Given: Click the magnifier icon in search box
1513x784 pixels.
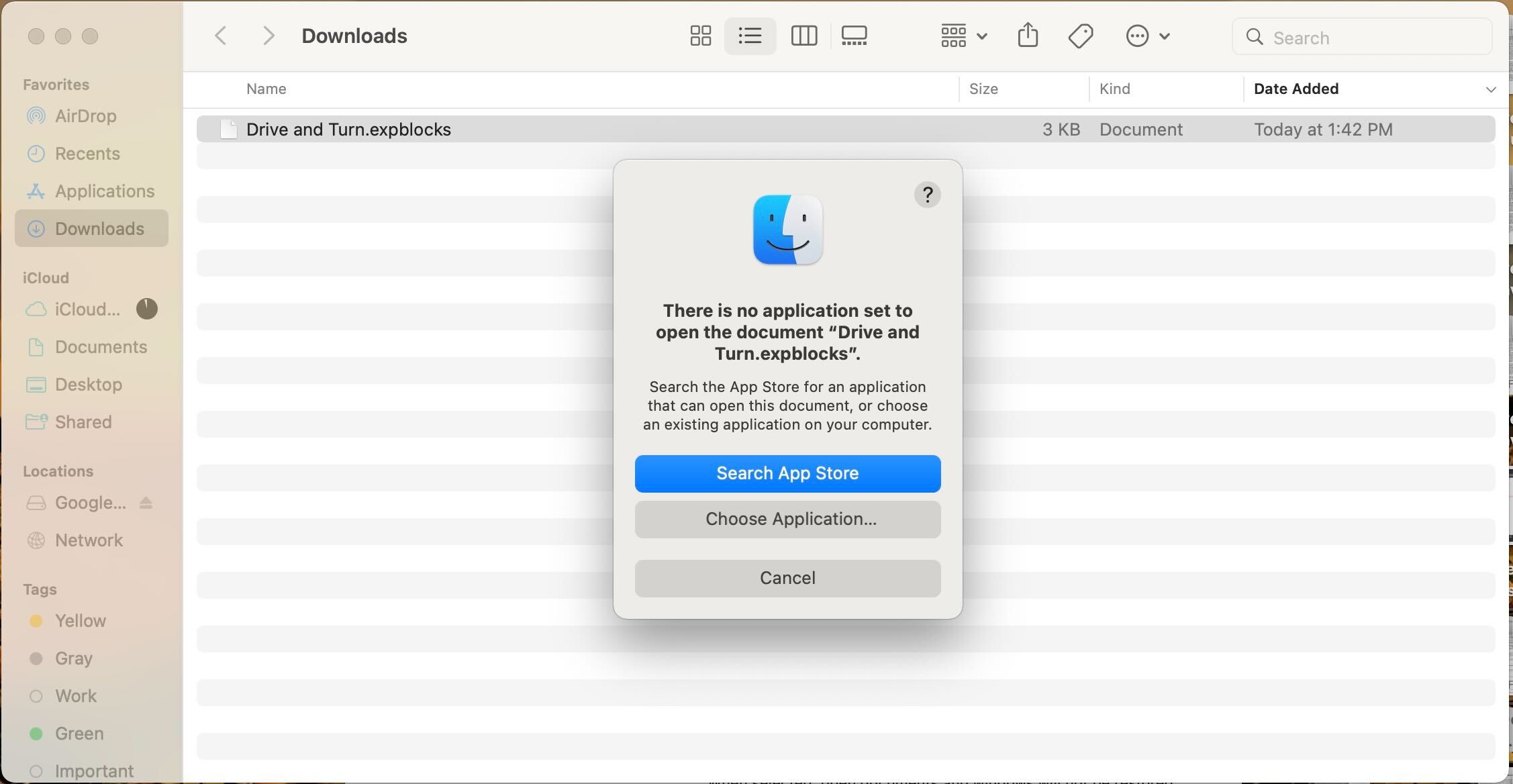Looking at the screenshot, I should (x=1254, y=37).
